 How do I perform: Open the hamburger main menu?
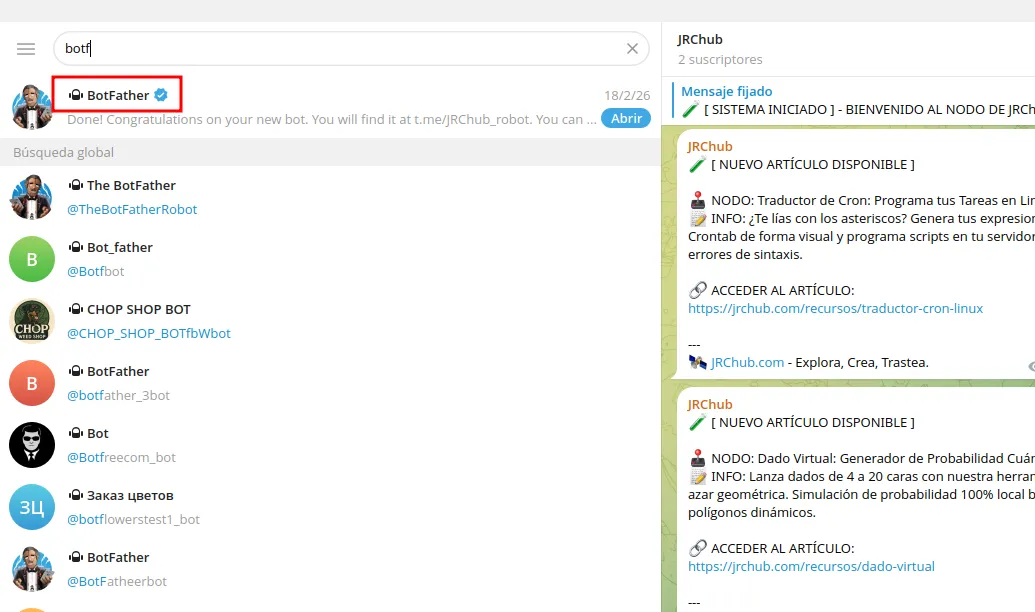click(x=26, y=49)
